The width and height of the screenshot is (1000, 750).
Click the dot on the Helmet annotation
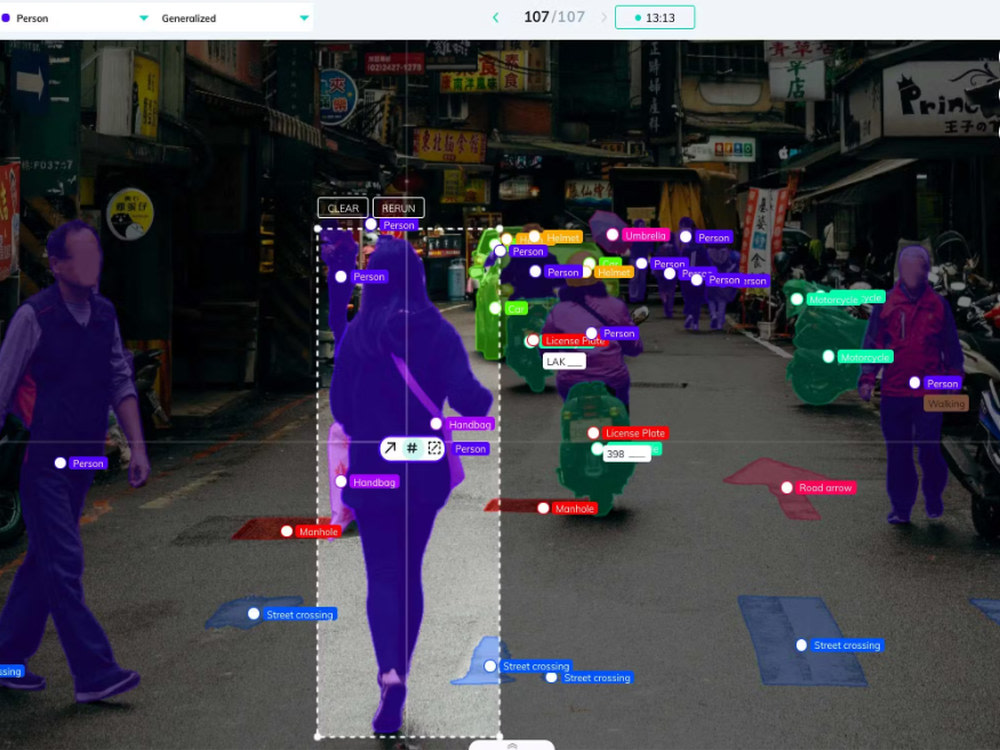(536, 236)
